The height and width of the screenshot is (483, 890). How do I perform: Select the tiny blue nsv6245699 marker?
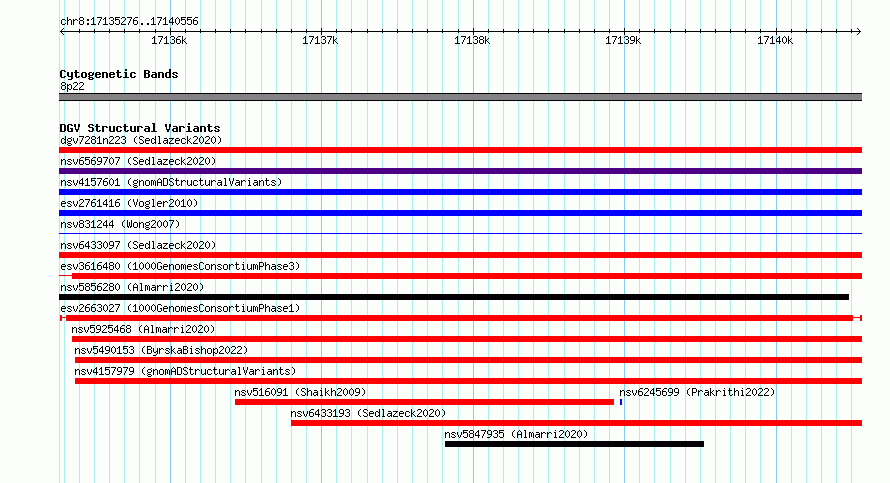click(621, 402)
